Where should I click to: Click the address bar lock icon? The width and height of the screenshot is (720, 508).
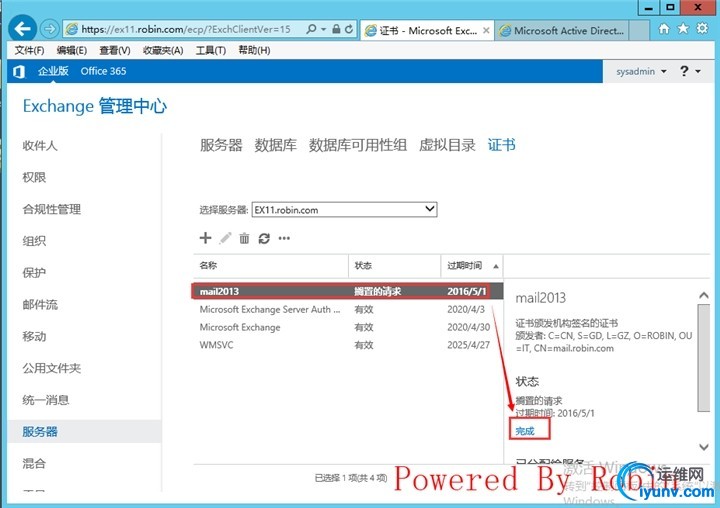click(x=337, y=29)
